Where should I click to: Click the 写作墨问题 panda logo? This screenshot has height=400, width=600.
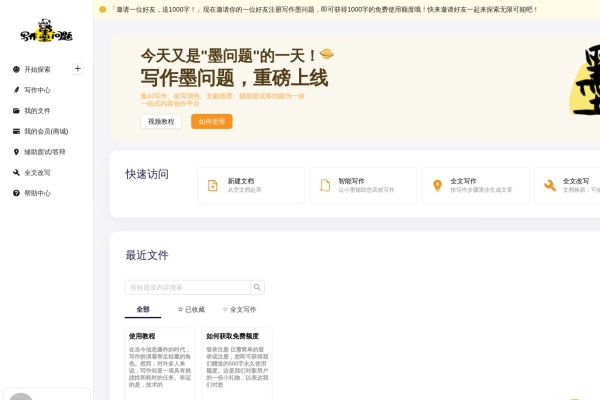pyautogui.click(x=46, y=31)
